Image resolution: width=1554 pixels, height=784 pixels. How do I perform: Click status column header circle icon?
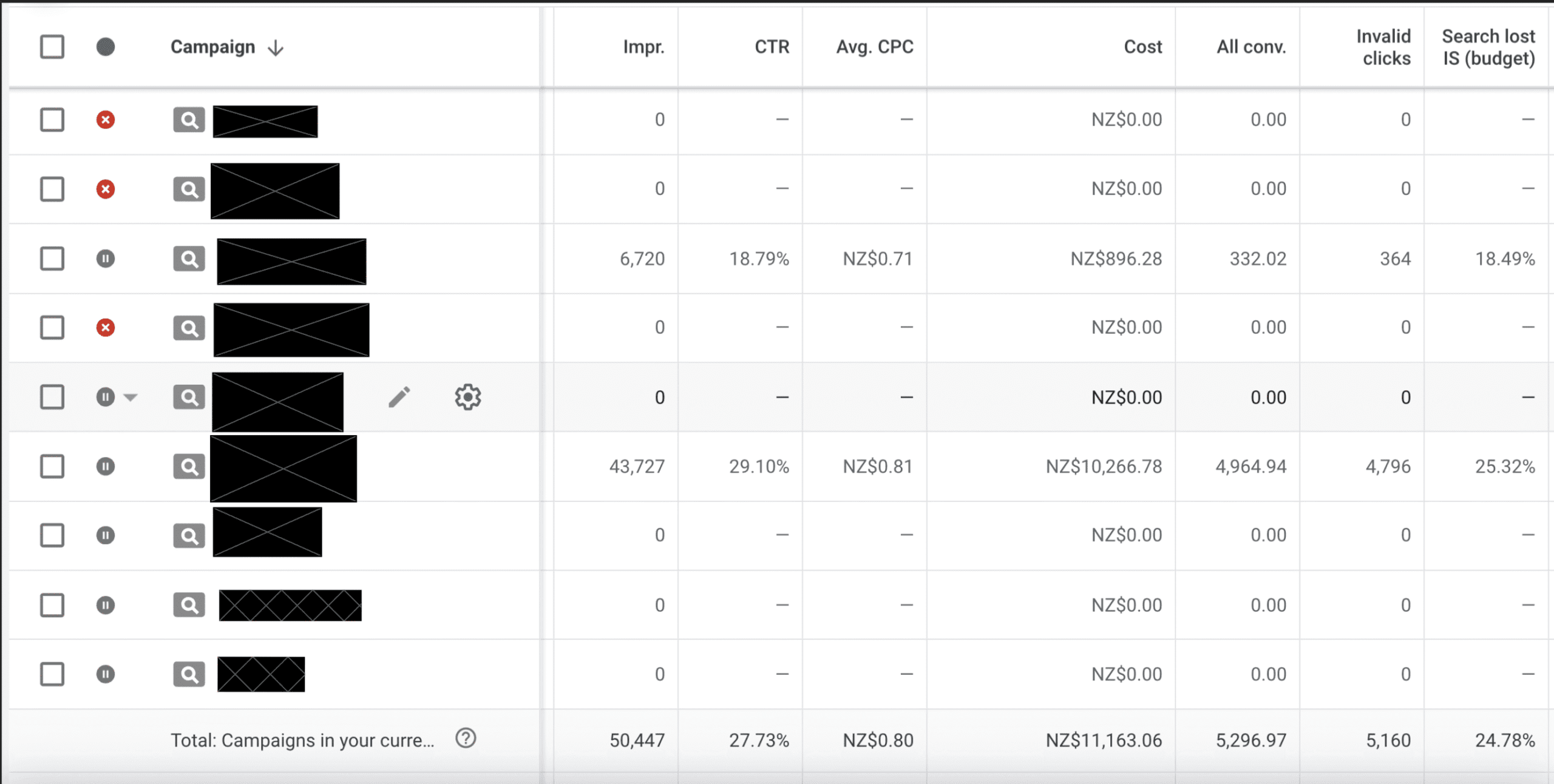[106, 47]
